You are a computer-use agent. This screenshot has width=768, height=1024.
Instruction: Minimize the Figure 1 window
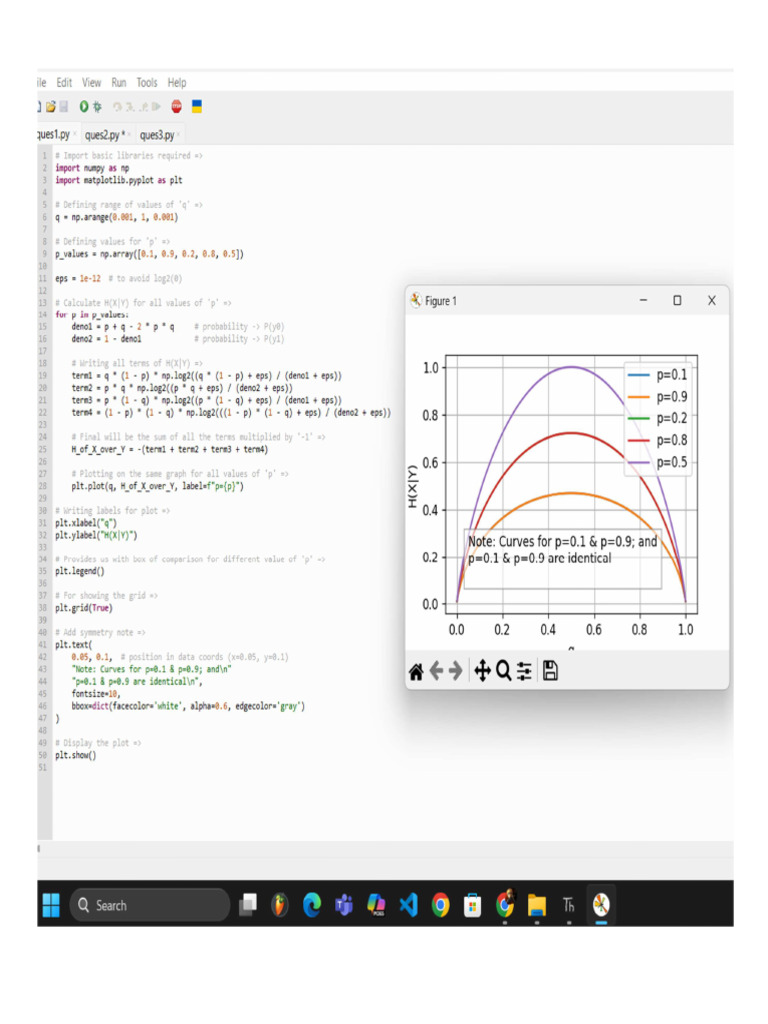[643, 300]
